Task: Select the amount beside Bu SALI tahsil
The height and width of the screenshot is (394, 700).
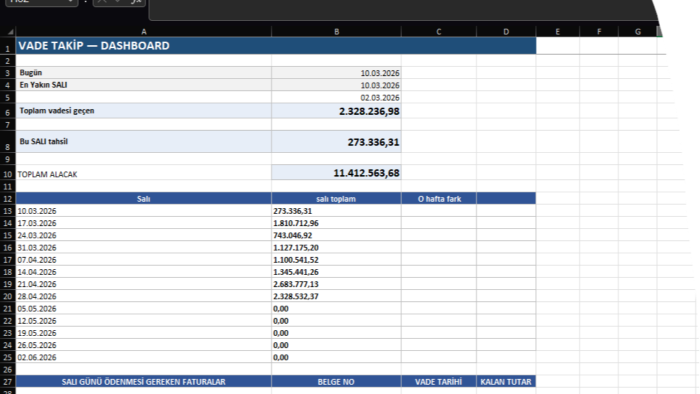Action: tap(336, 142)
